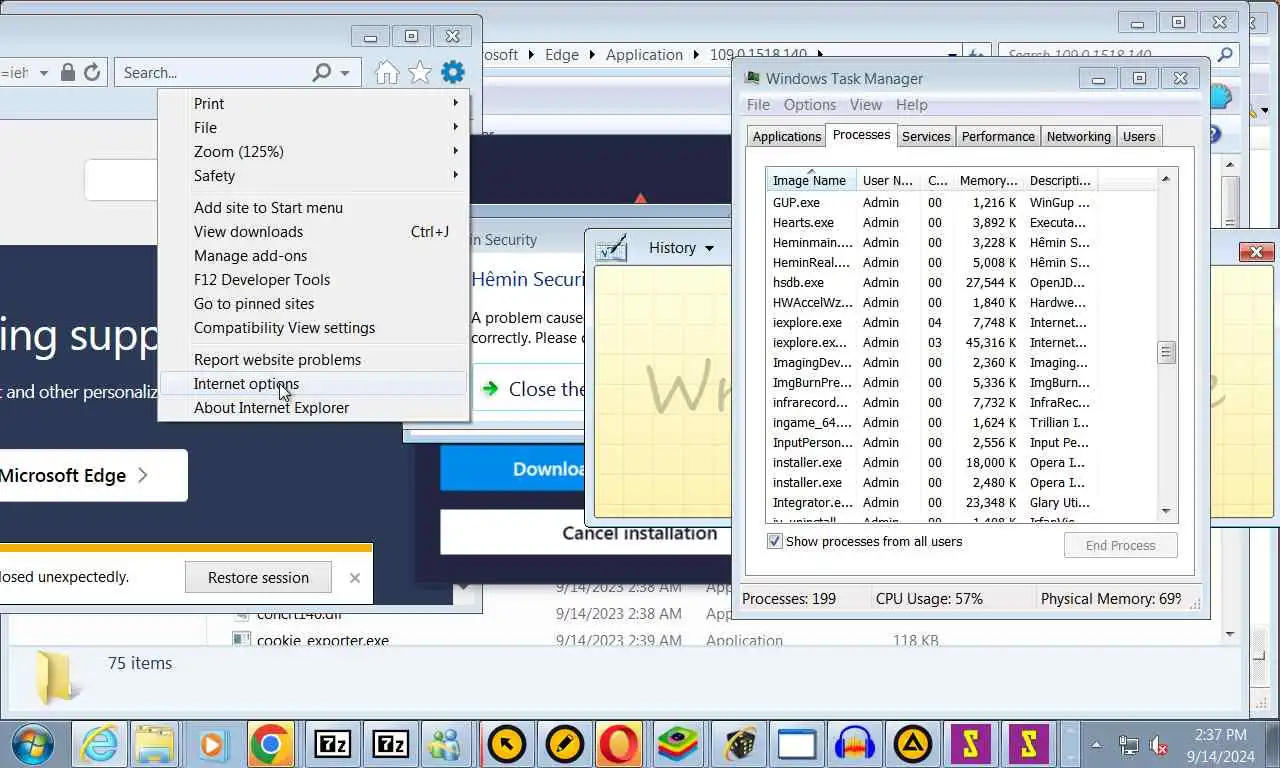The height and width of the screenshot is (768, 1280).
Task: Launch Windows Media Player from taskbar
Action: pyautogui.click(x=212, y=744)
